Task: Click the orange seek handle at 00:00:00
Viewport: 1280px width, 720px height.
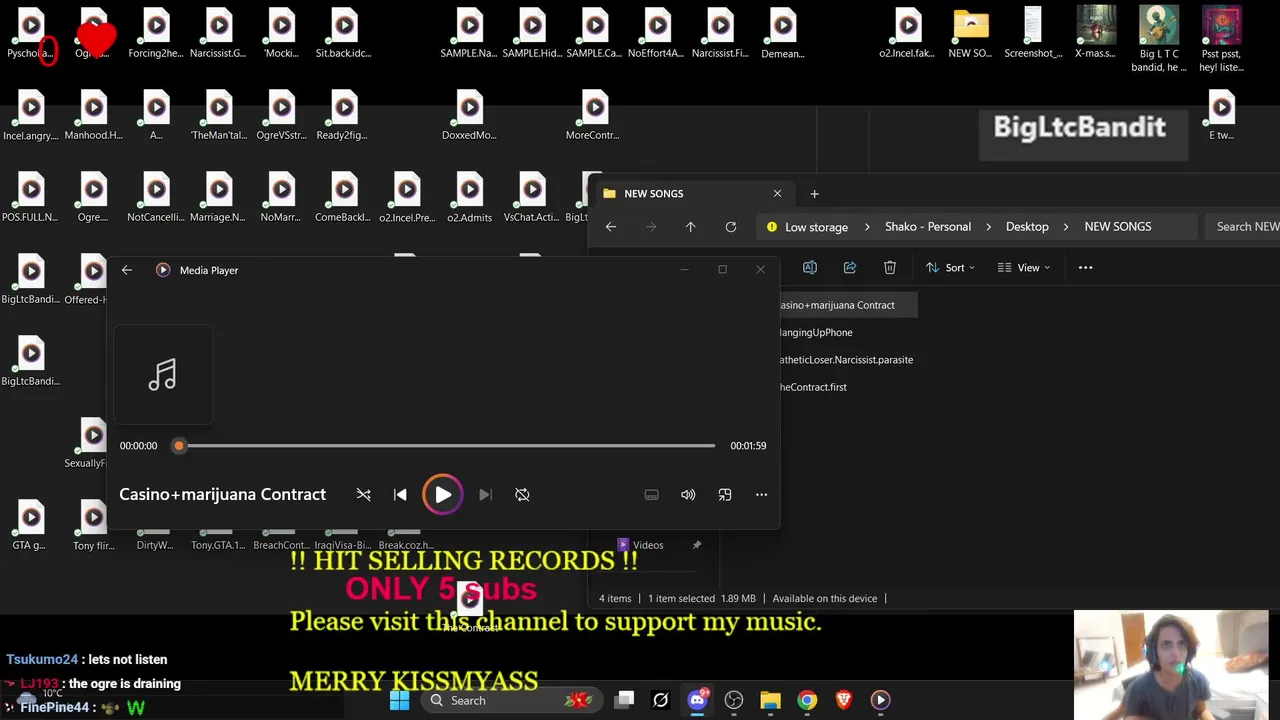Action: click(179, 446)
